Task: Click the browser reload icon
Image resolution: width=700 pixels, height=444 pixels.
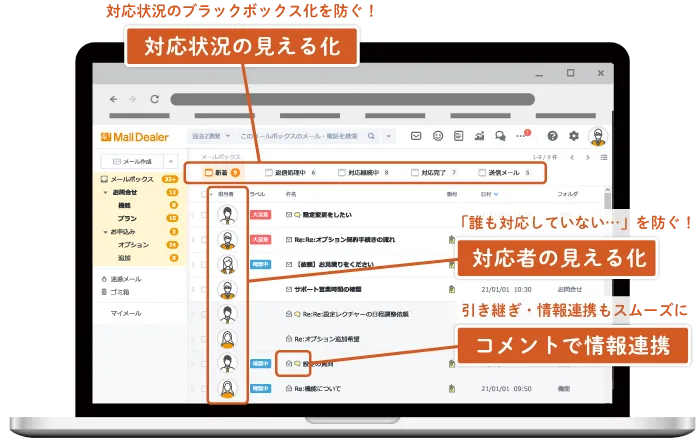Action: (155, 99)
